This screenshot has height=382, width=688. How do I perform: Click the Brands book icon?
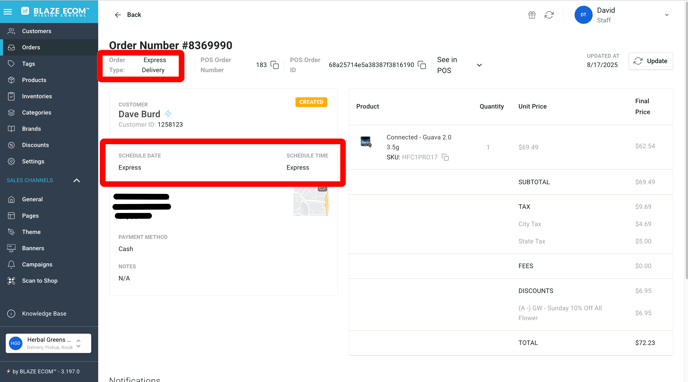click(x=11, y=129)
